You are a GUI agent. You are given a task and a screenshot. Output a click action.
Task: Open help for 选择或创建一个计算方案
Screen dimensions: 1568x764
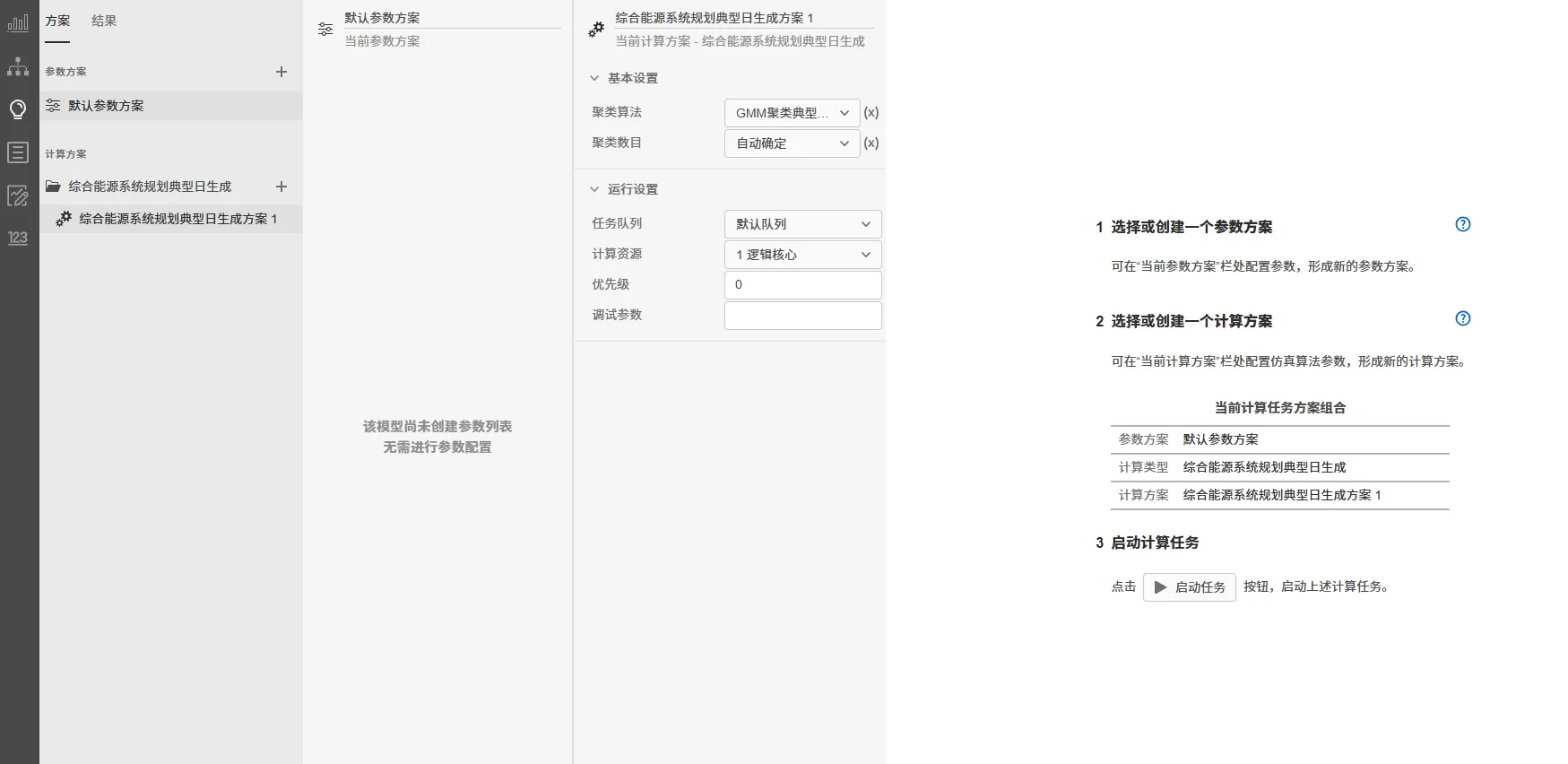tap(1463, 318)
